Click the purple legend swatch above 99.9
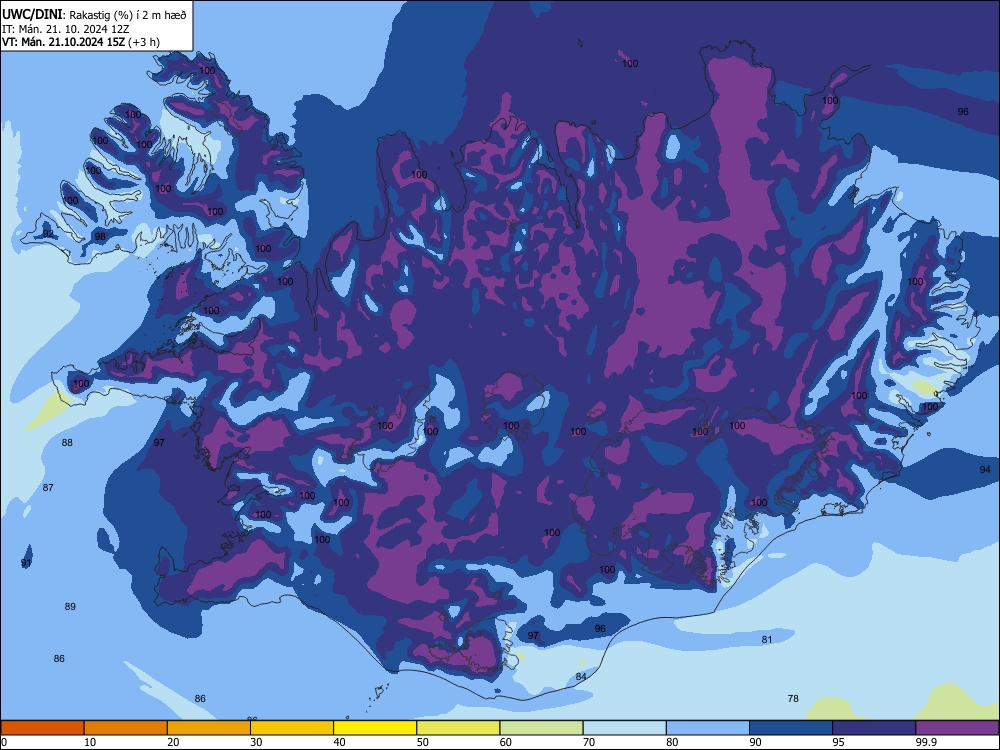 957,728
